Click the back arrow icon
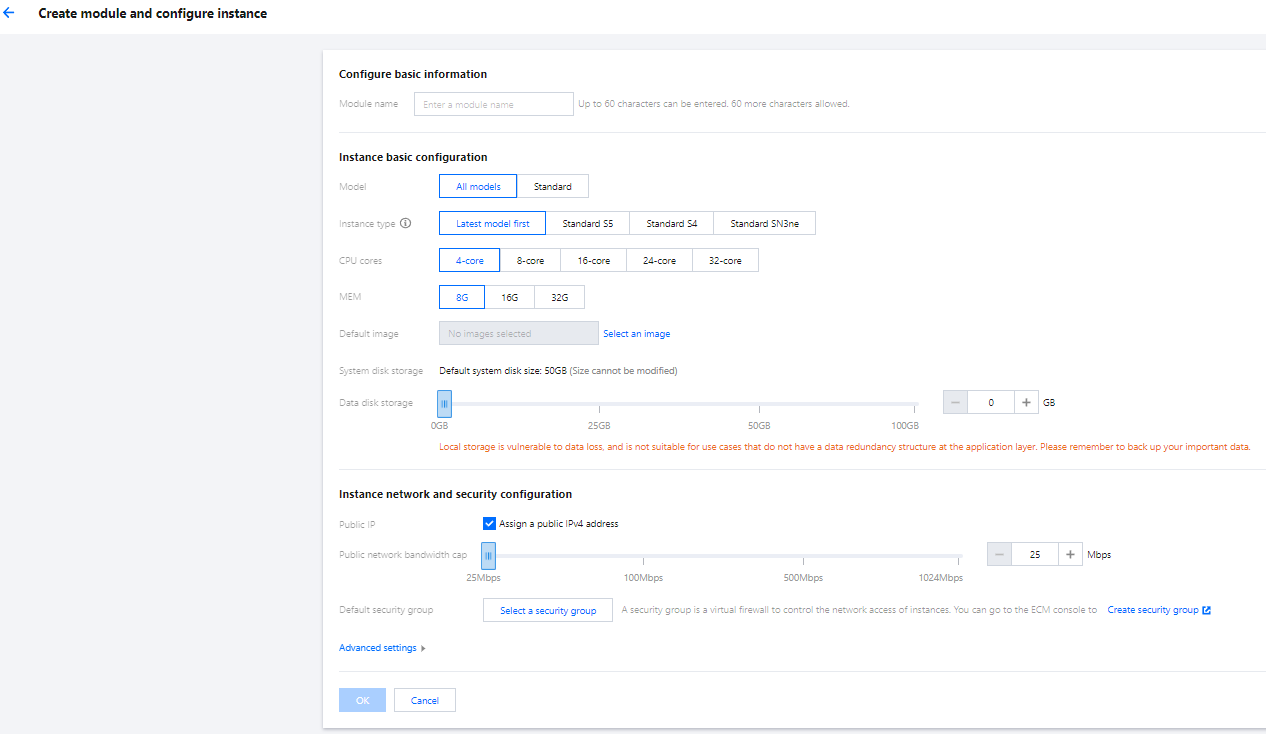 coord(10,14)
